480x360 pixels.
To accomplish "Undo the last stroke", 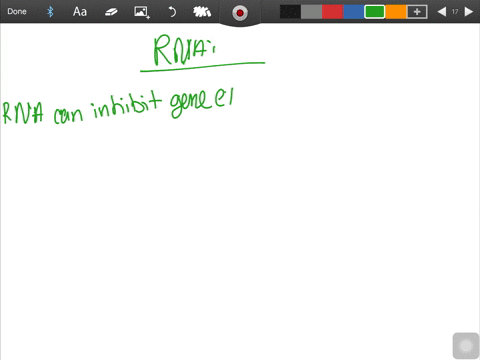I will 172,12.
